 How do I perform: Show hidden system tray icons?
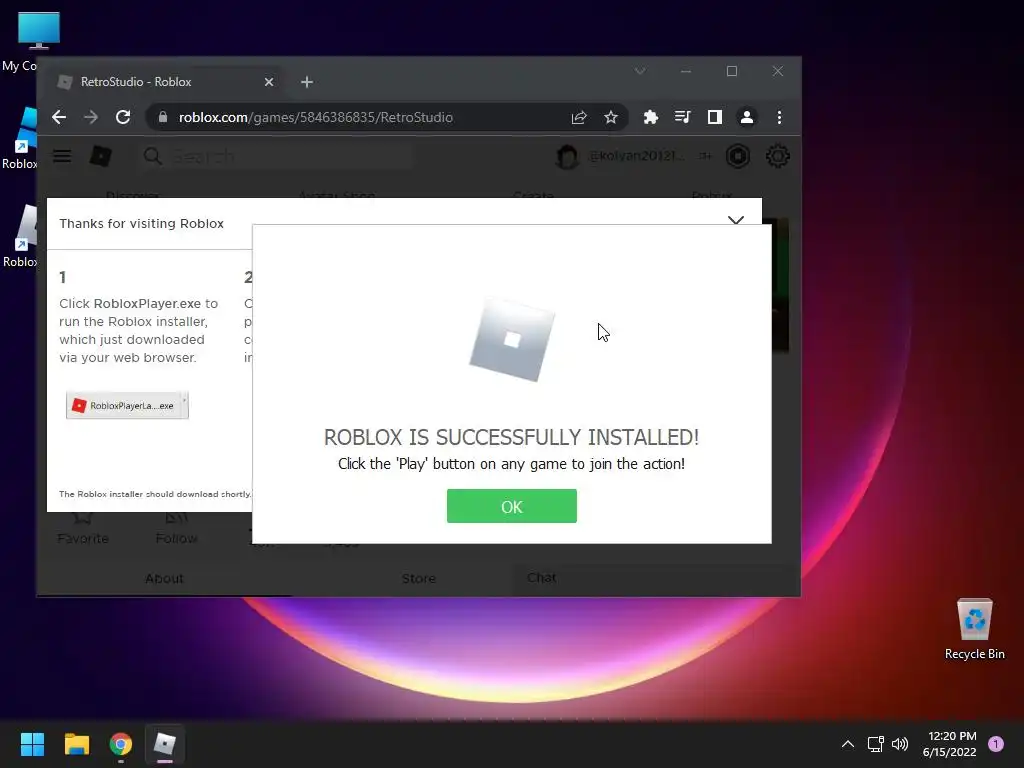[x=848, y=744]
